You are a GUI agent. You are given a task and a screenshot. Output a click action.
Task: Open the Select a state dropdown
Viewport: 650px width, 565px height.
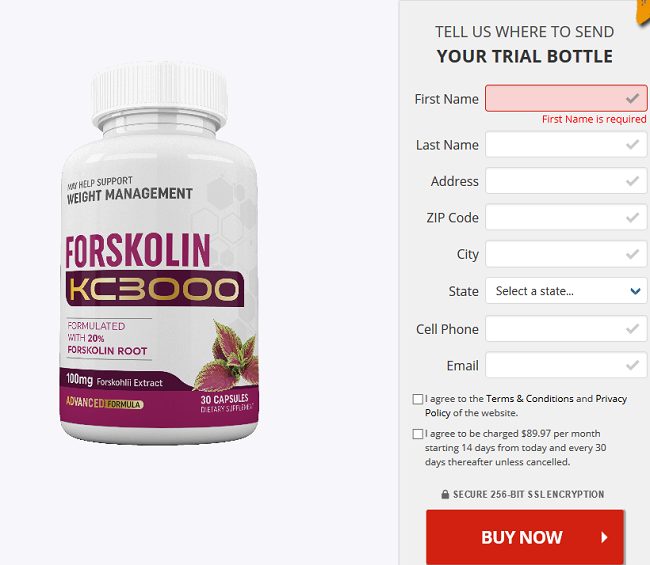[x=566, y=291]
